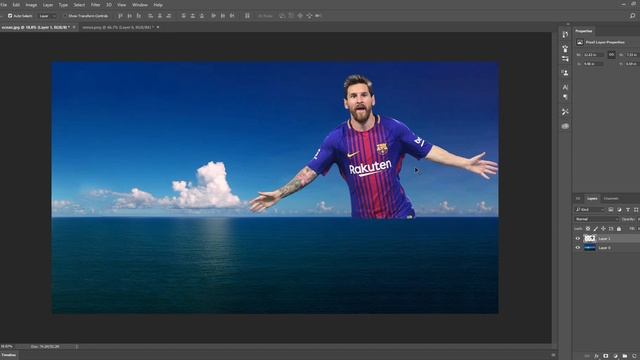Open the Auto-Select Layer/Group dropdown
Image resolution: width=640 pixels, height=360 pixels.
click(x=48, y=16)
